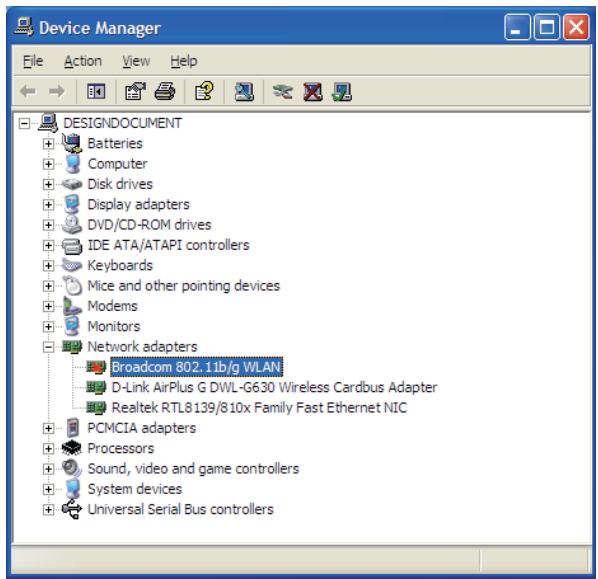598x579 pixels.
Task: Expand the Modems node
Action: click(48, 306)
